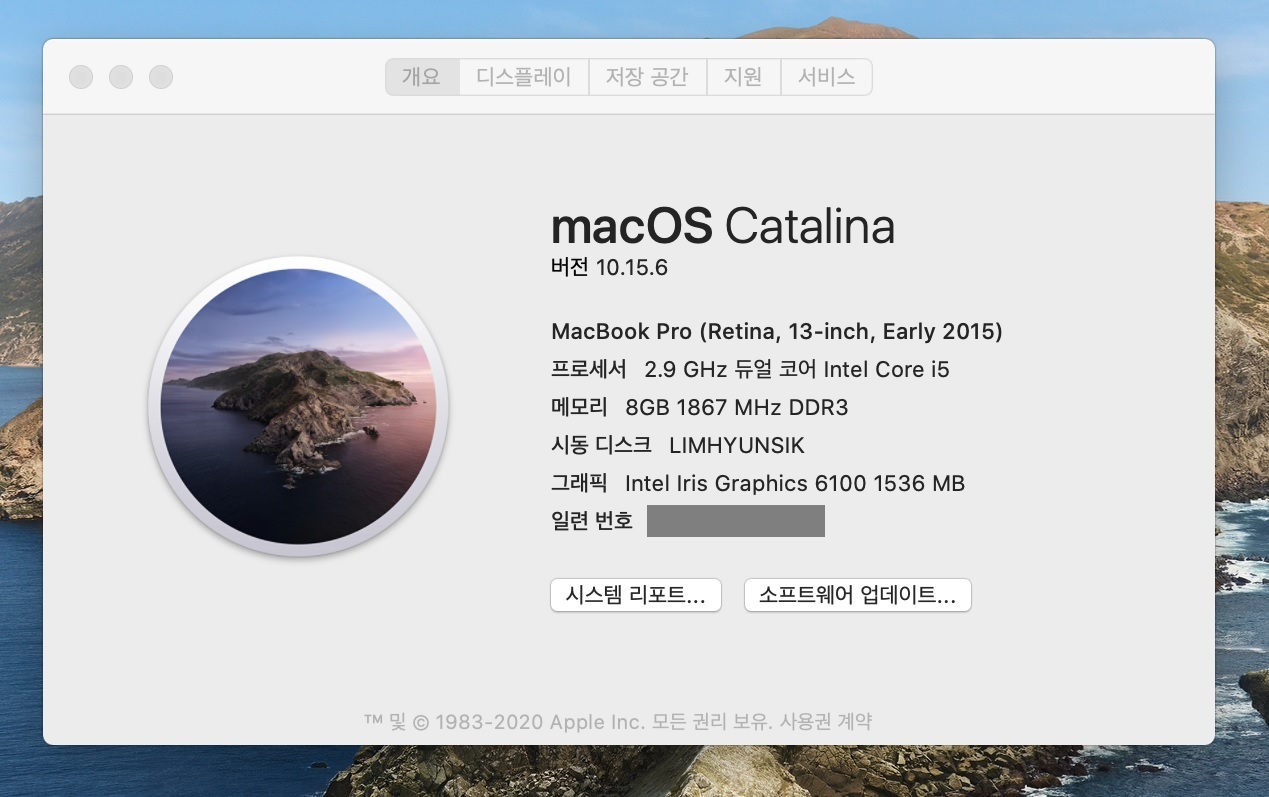
Task: Close the About This Mac window
Action: click(x=81, y=77)
